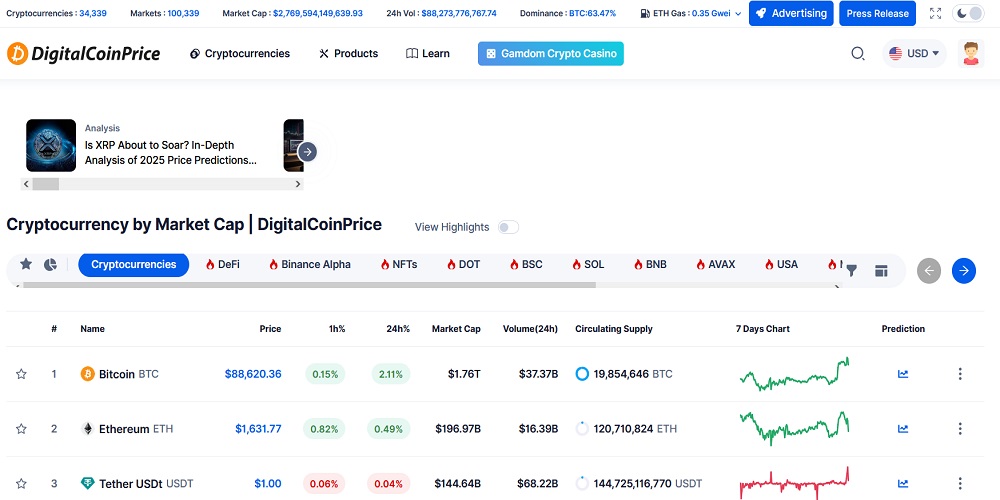Click the fullscreen expand icon
Image resolution: width=1000 pixels, height=500 pixels.
(x=935, y=14)
